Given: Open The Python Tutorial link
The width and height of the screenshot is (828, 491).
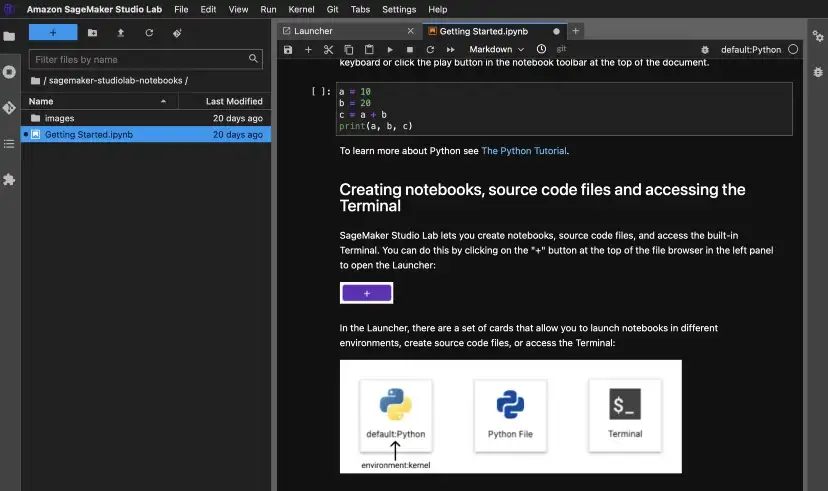Looking at the screenshot, I should [x=524, y=151].
